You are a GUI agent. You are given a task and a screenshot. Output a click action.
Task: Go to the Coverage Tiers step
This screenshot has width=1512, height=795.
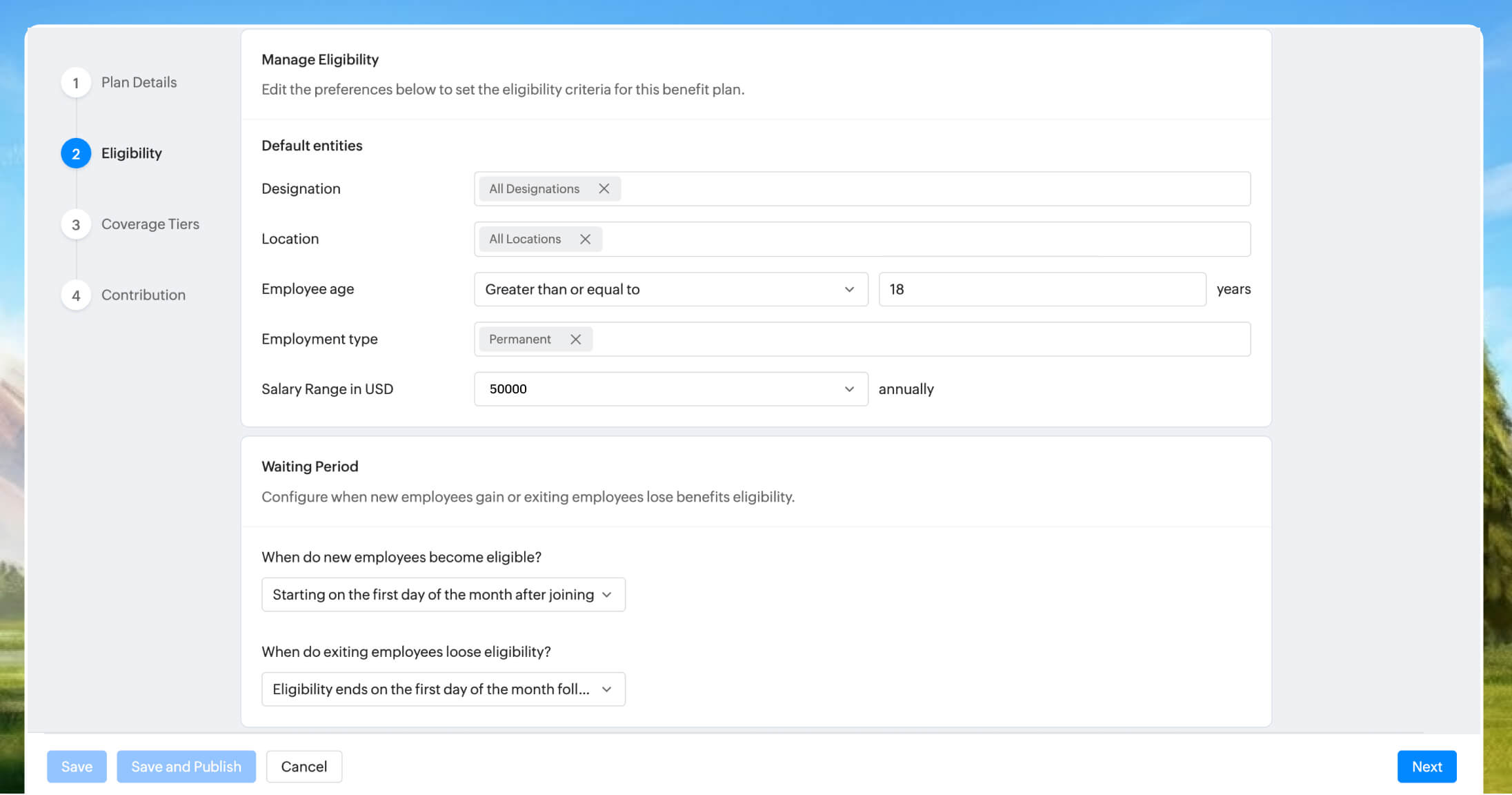click(150, 224)
